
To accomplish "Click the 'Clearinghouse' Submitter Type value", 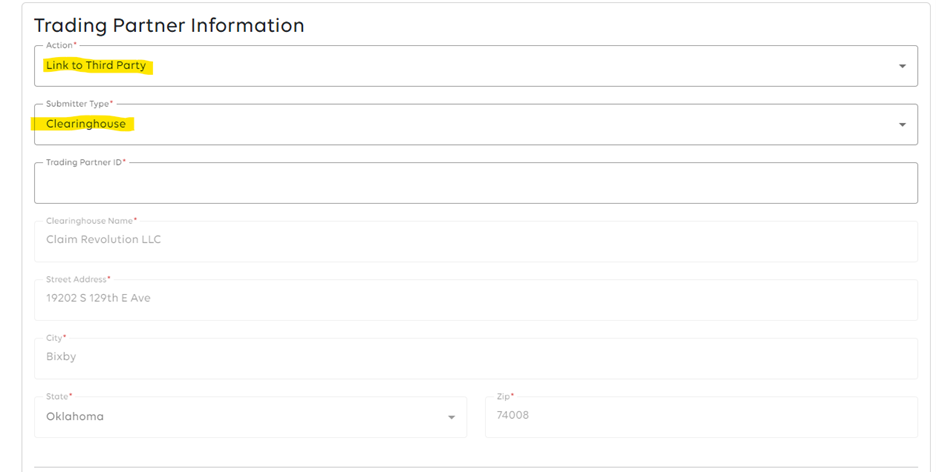I will point(86,125).
